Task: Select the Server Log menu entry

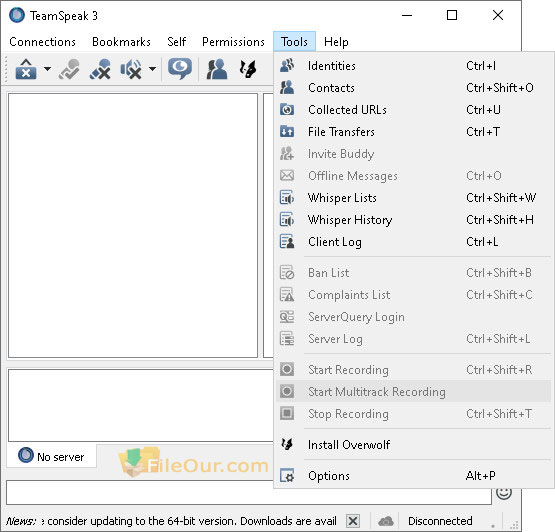Action: [x=413, y=339]
